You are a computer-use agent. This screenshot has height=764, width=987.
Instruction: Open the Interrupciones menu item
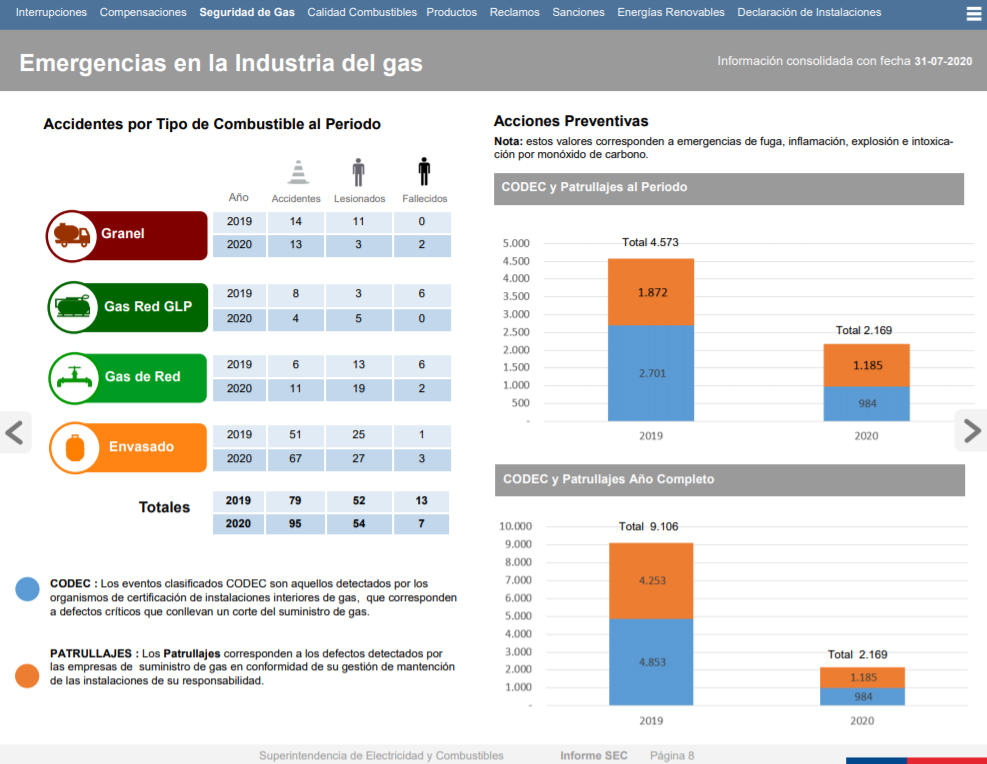pos(52,13)
